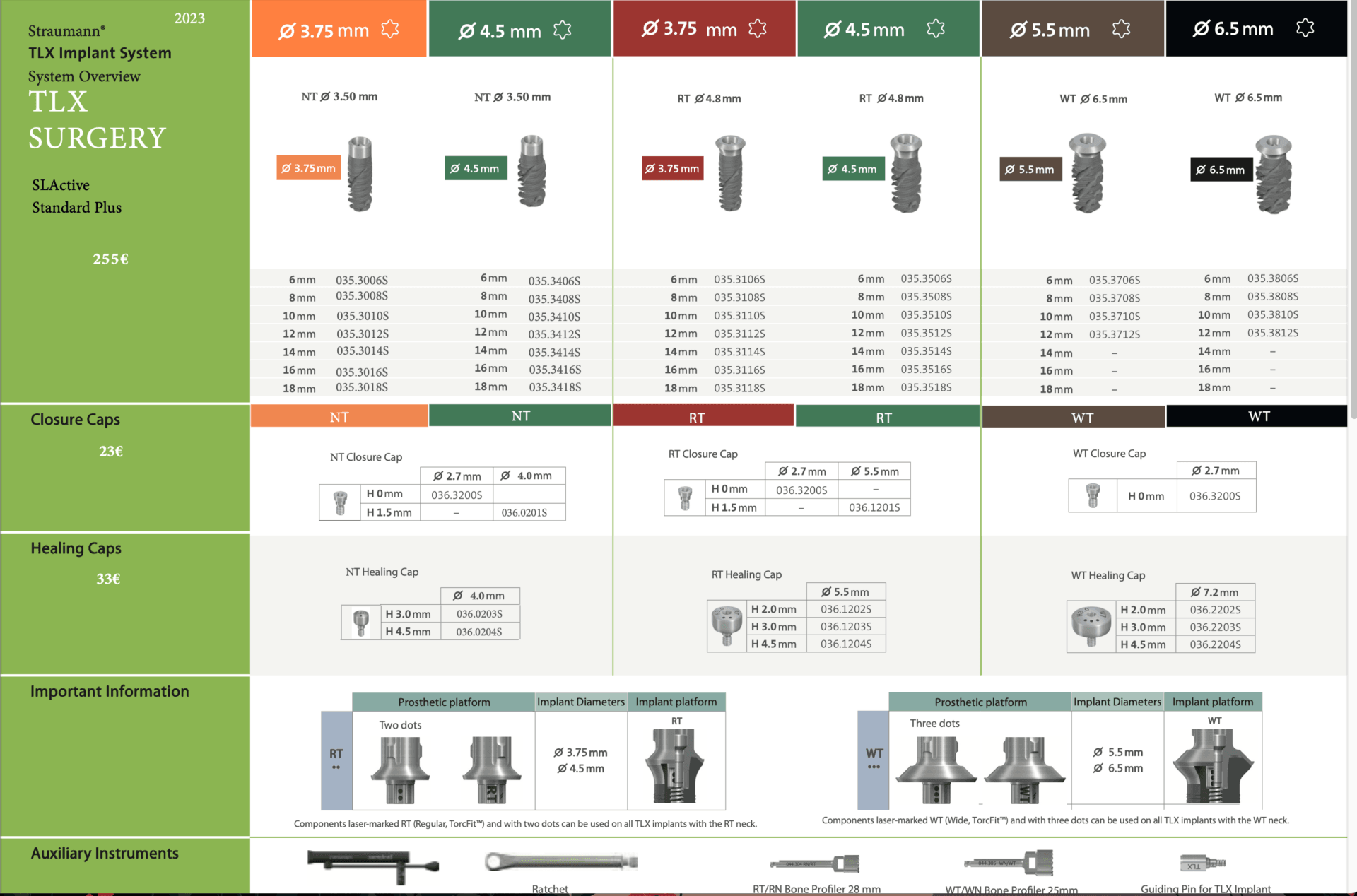The image size is (1357, 896).
Task: Click the red 3.75 mm diameter badge
Action: (672, 168)
